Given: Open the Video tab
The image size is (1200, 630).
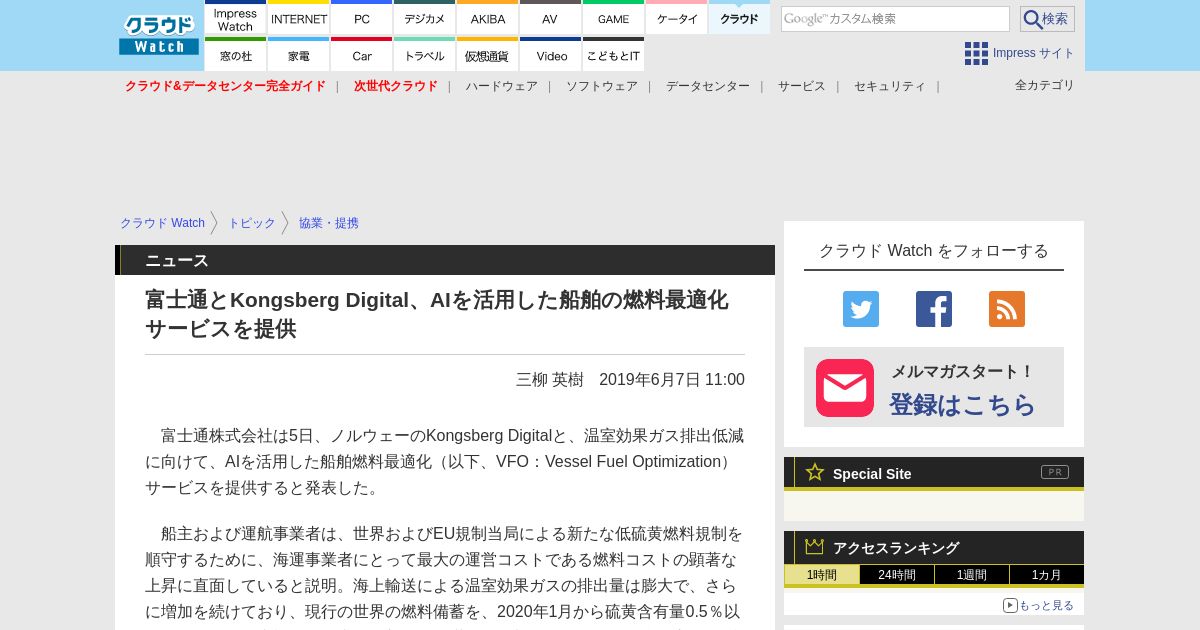Looking at the screenshot, I should (550, 55).
